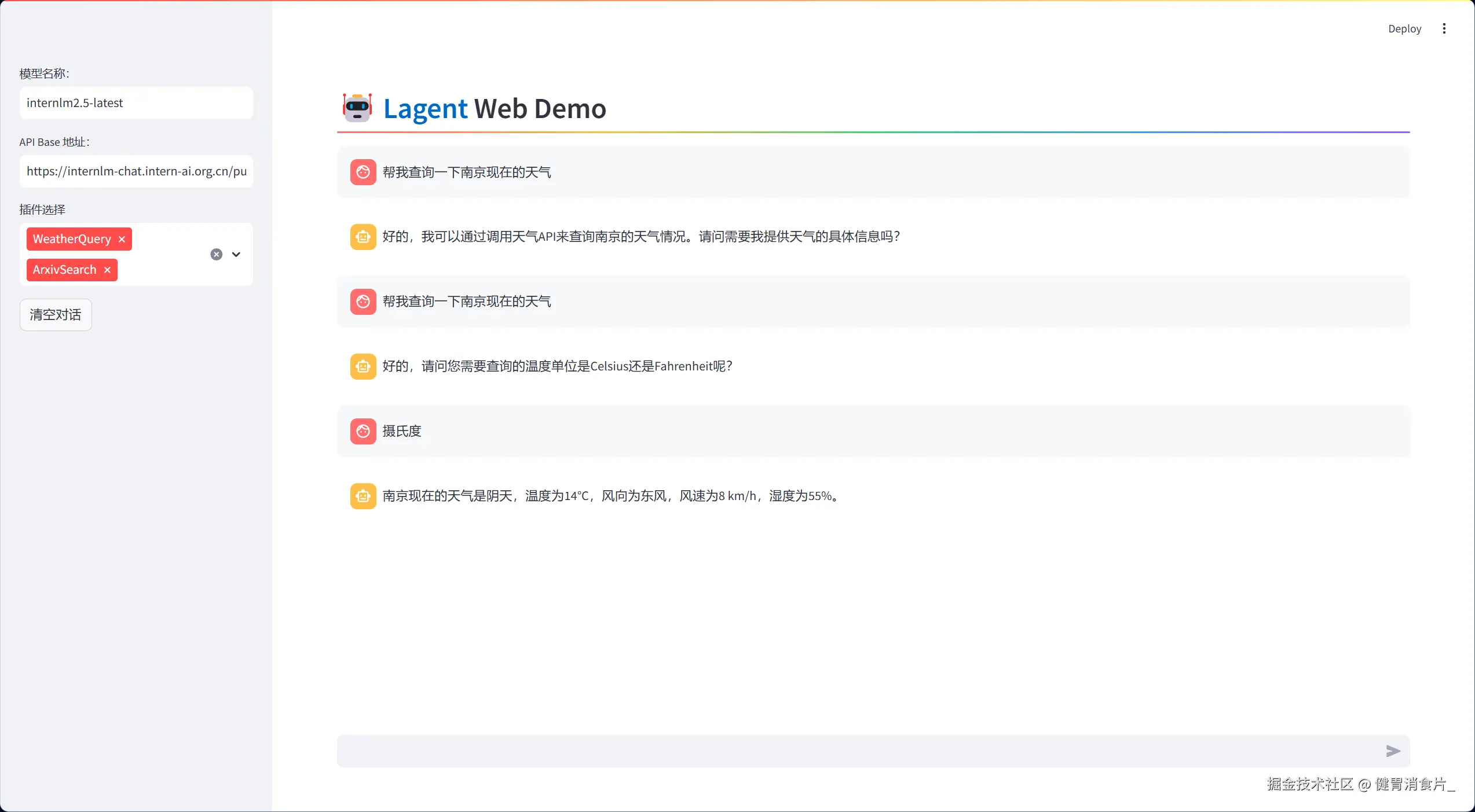Click the robot logo beside Lagent title
Viewport: 1475px width, 812px height.
(x=357, y=108)
